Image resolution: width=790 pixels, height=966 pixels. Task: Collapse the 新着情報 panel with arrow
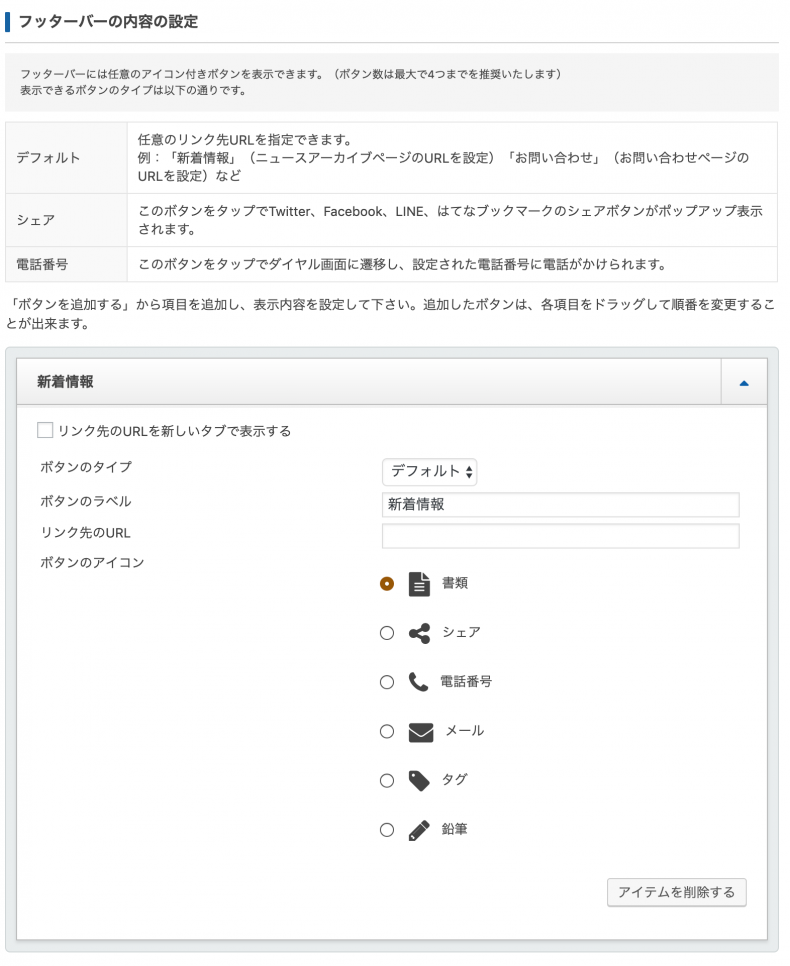[x=744, y=382]
